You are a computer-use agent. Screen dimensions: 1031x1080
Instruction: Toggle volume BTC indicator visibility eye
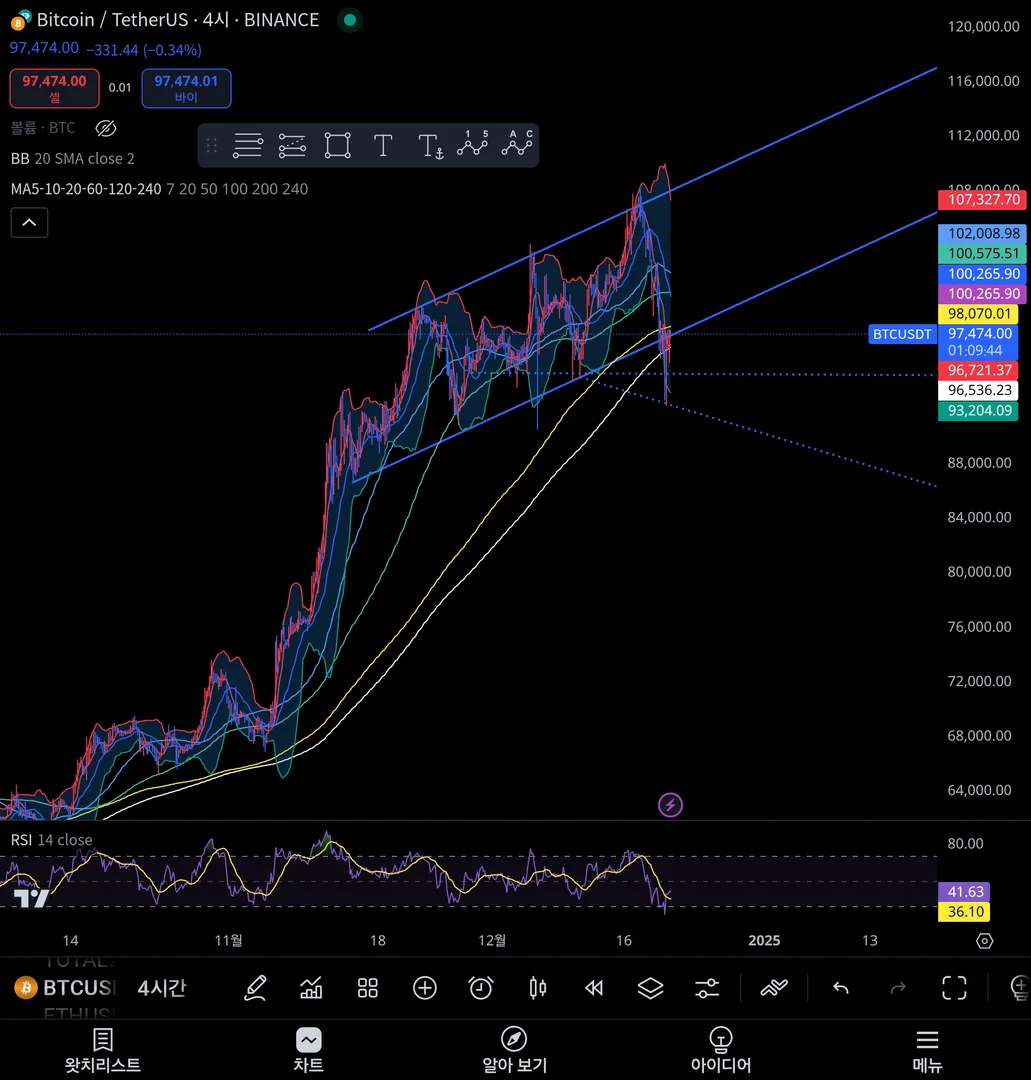pyautogui.click(x=105, y=128)
